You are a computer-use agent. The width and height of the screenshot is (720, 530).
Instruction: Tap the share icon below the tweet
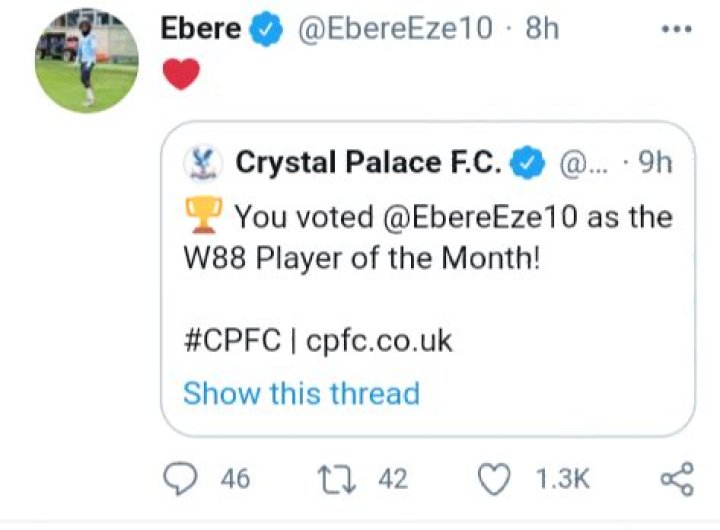point(677,479)
